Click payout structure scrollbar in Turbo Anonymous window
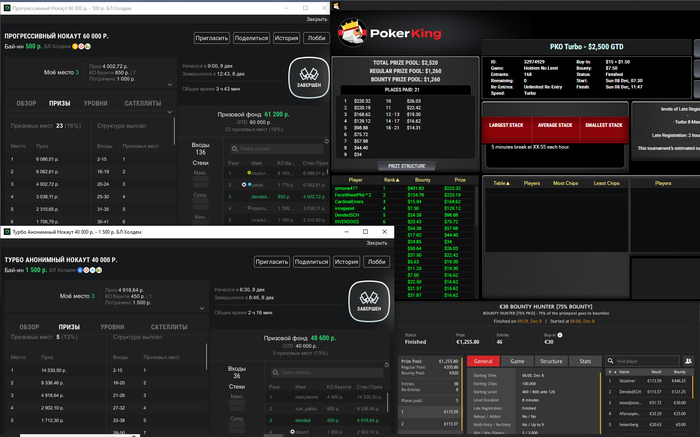700x437 pixels. pyautogui.click(x=206, y=356)
